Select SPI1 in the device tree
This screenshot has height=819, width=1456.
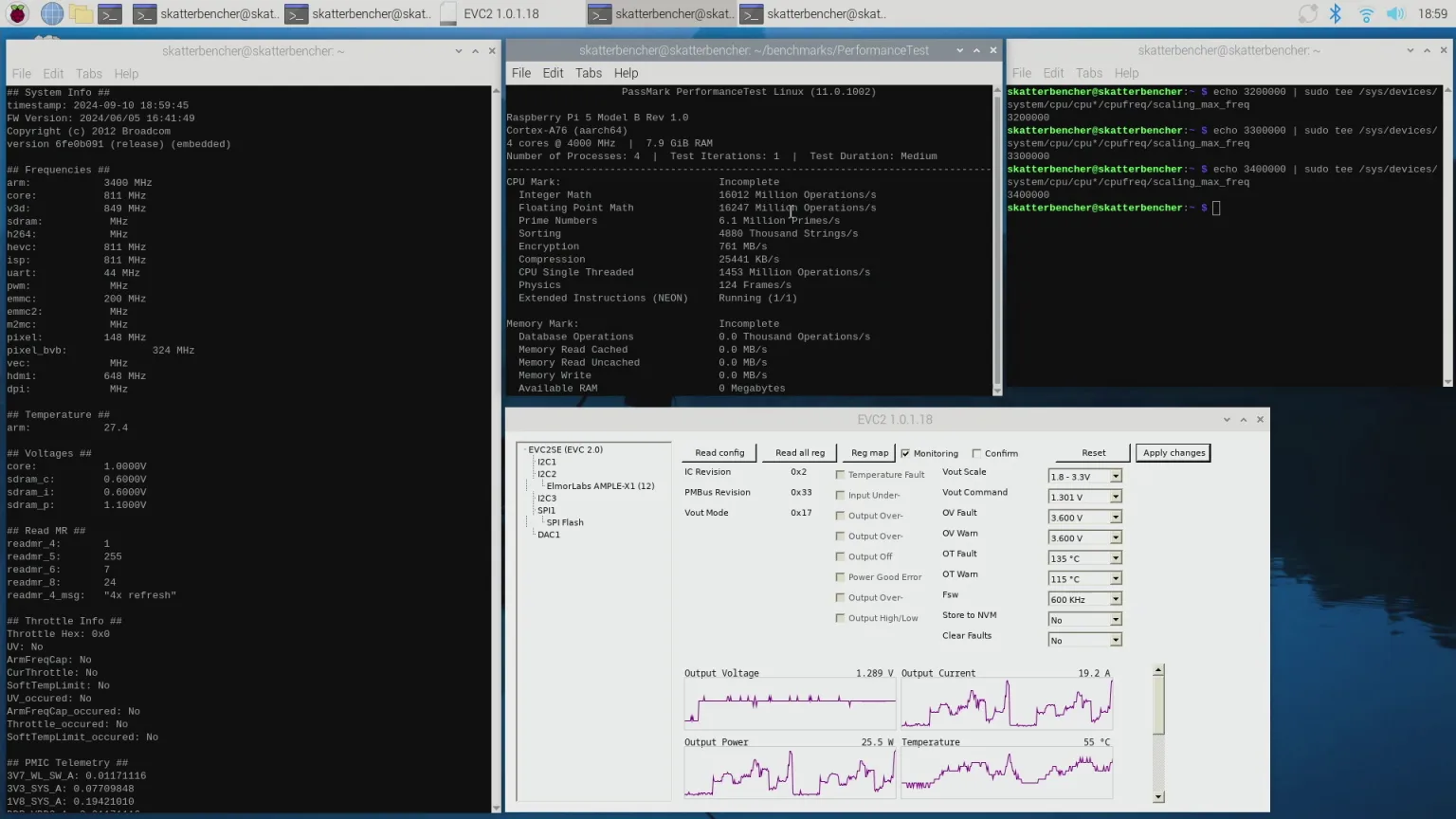(x=547, y=510)
